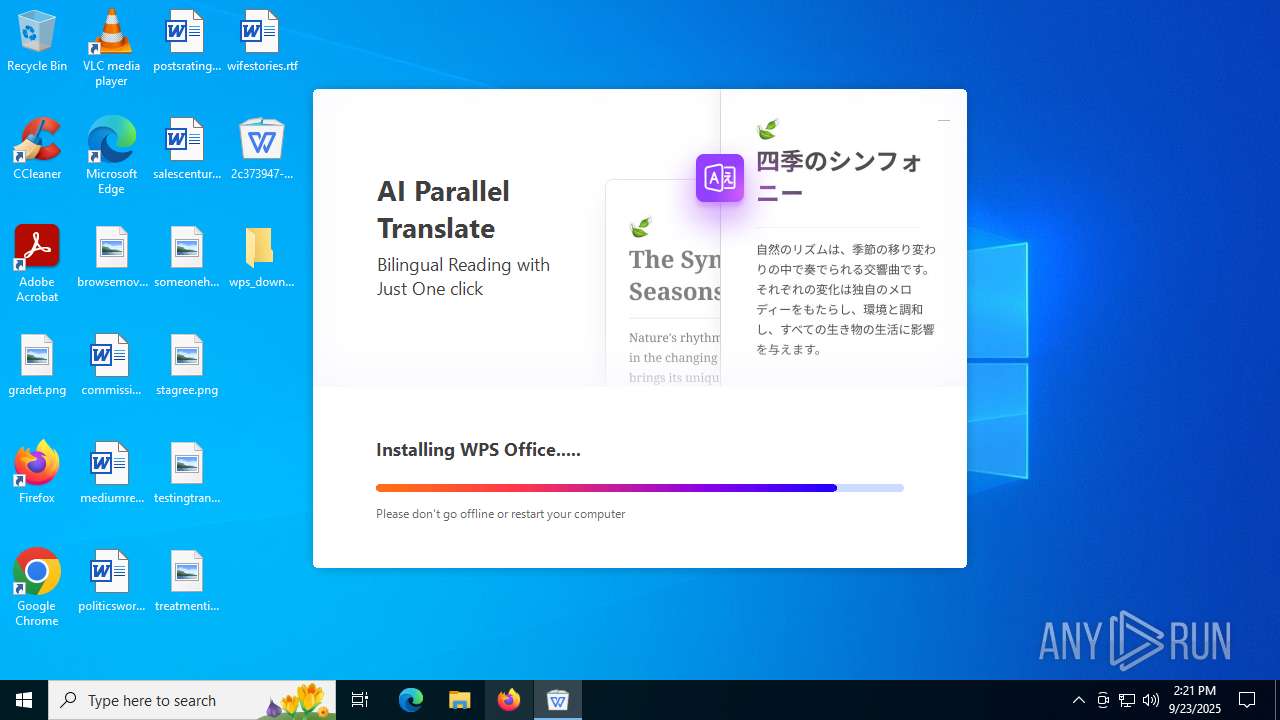Click the AI translate purple icon

click(x=720, y=178)
